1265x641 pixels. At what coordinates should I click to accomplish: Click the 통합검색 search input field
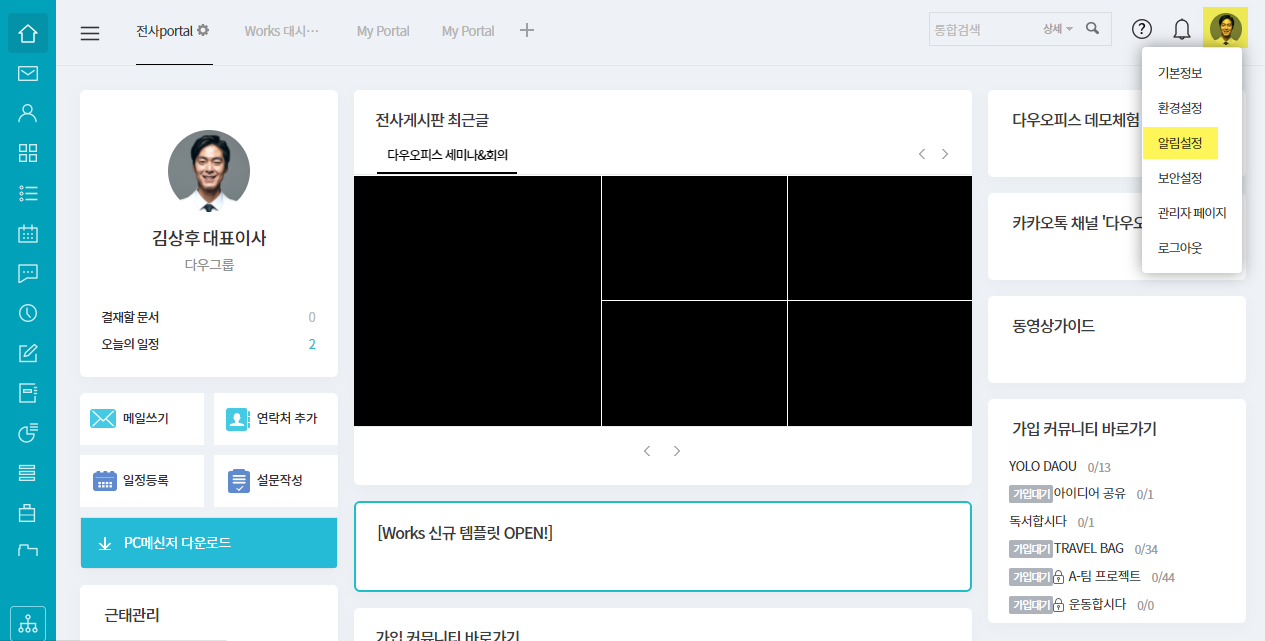click(x=982, y=30)
